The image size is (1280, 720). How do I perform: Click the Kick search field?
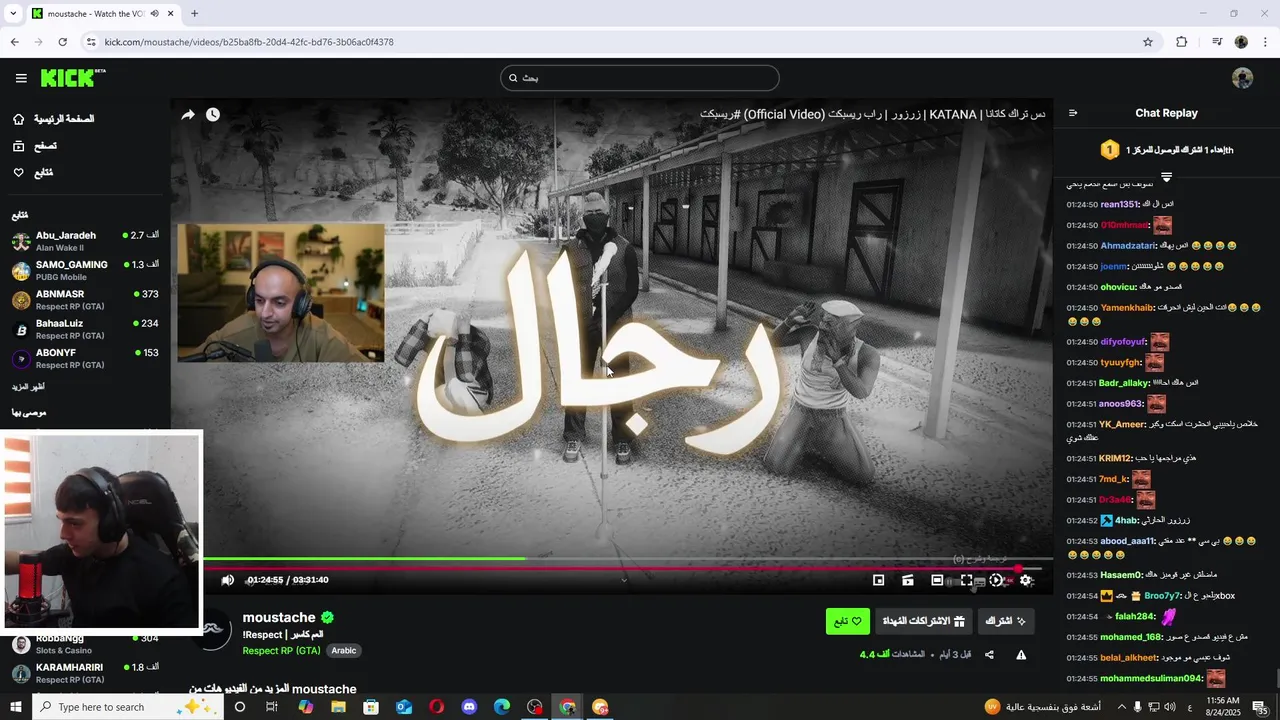pyautogui.click(x=640, y=78)
